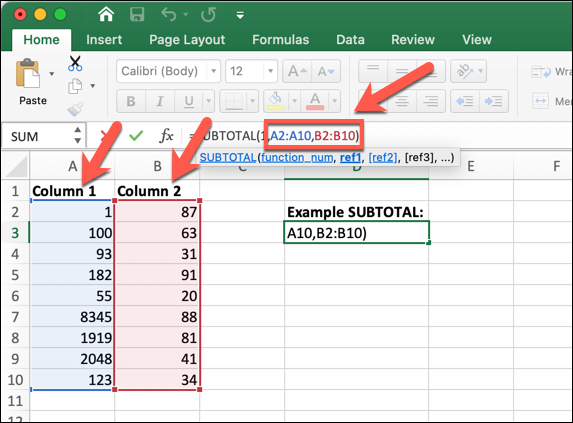
Task: Click ref1 link in formula tooltip
Action: coord(350,157)
